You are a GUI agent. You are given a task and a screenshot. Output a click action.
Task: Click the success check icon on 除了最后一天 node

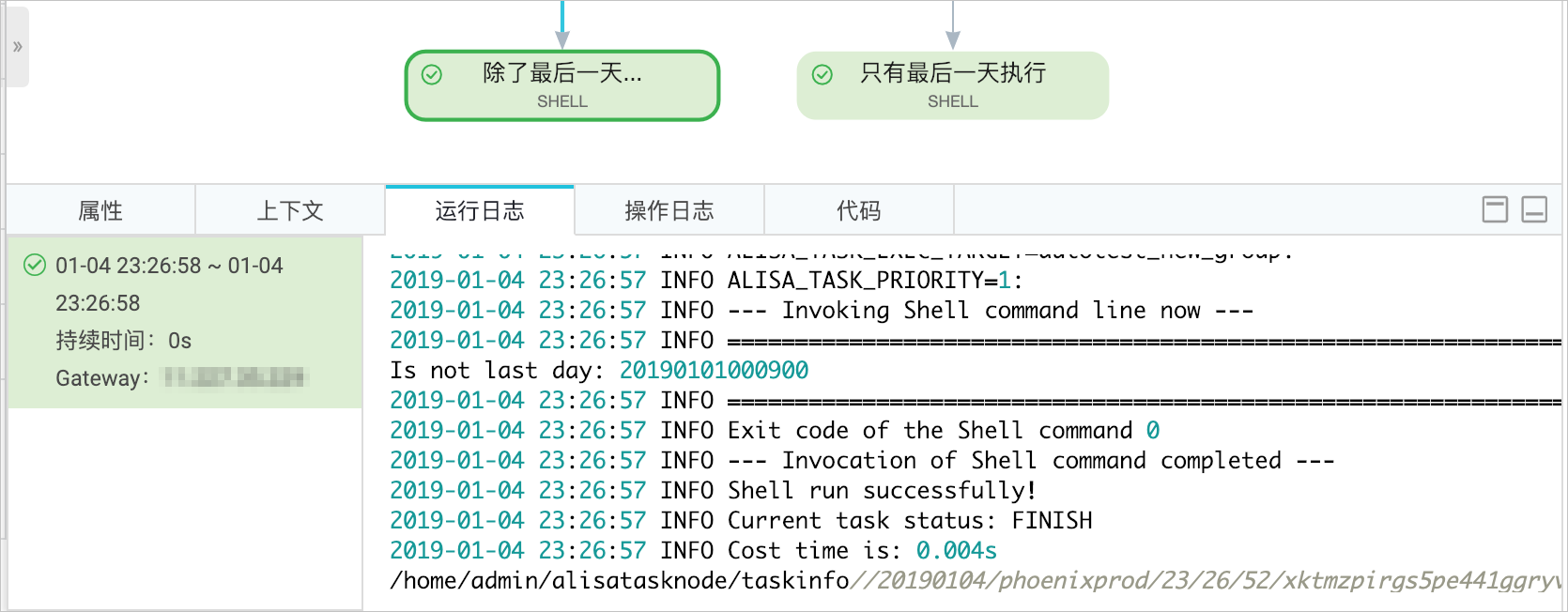click(432, 74)
